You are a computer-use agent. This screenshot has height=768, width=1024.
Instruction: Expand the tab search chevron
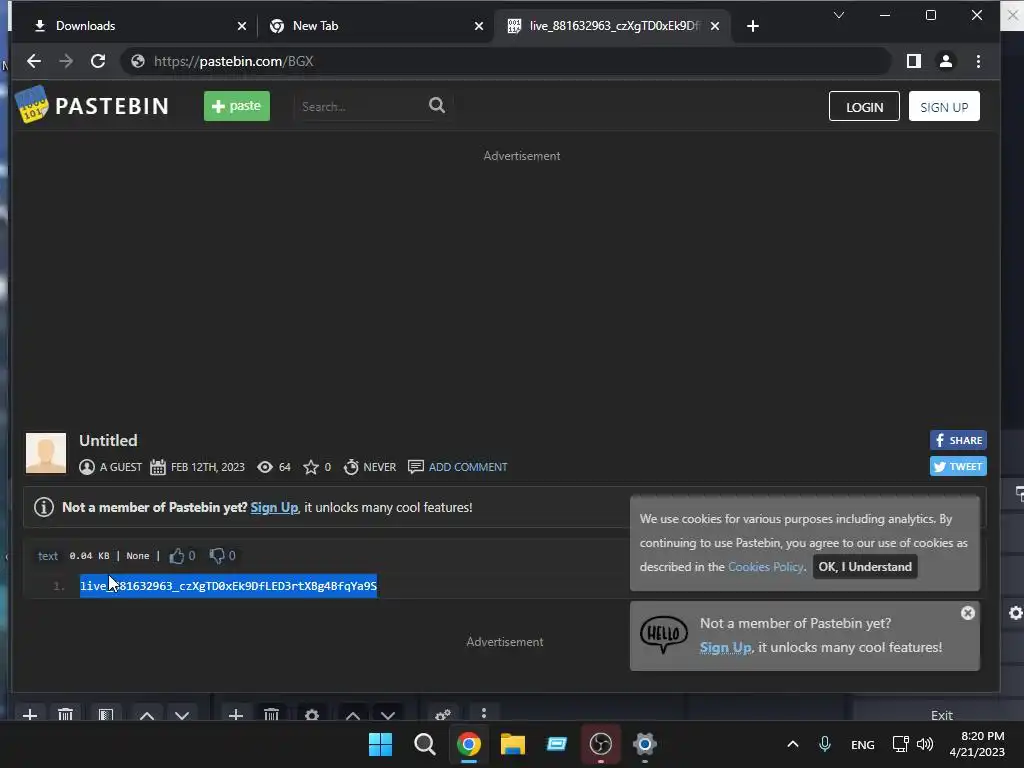point(839,15)
